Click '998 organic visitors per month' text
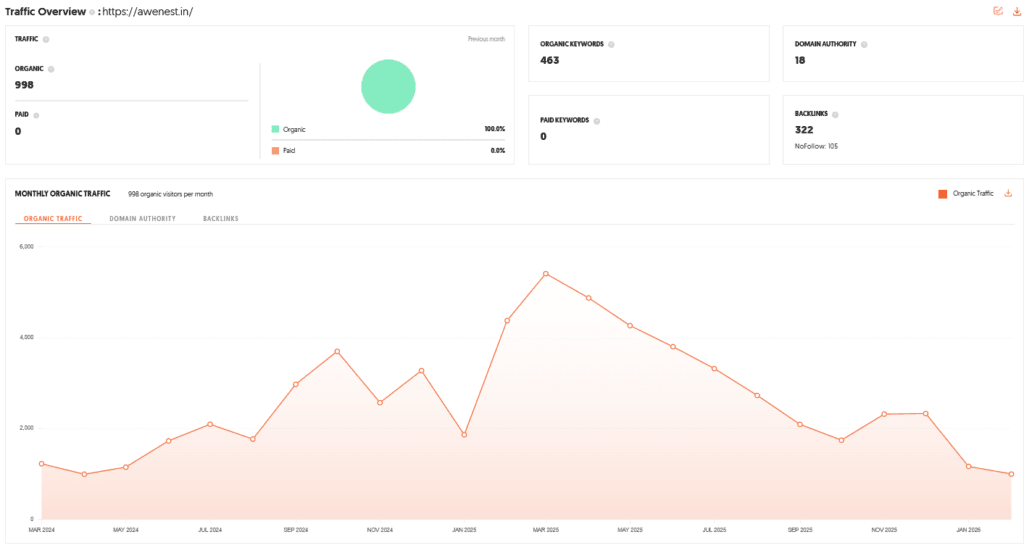This screenshot has width=1024, height=545. point(170,195)
